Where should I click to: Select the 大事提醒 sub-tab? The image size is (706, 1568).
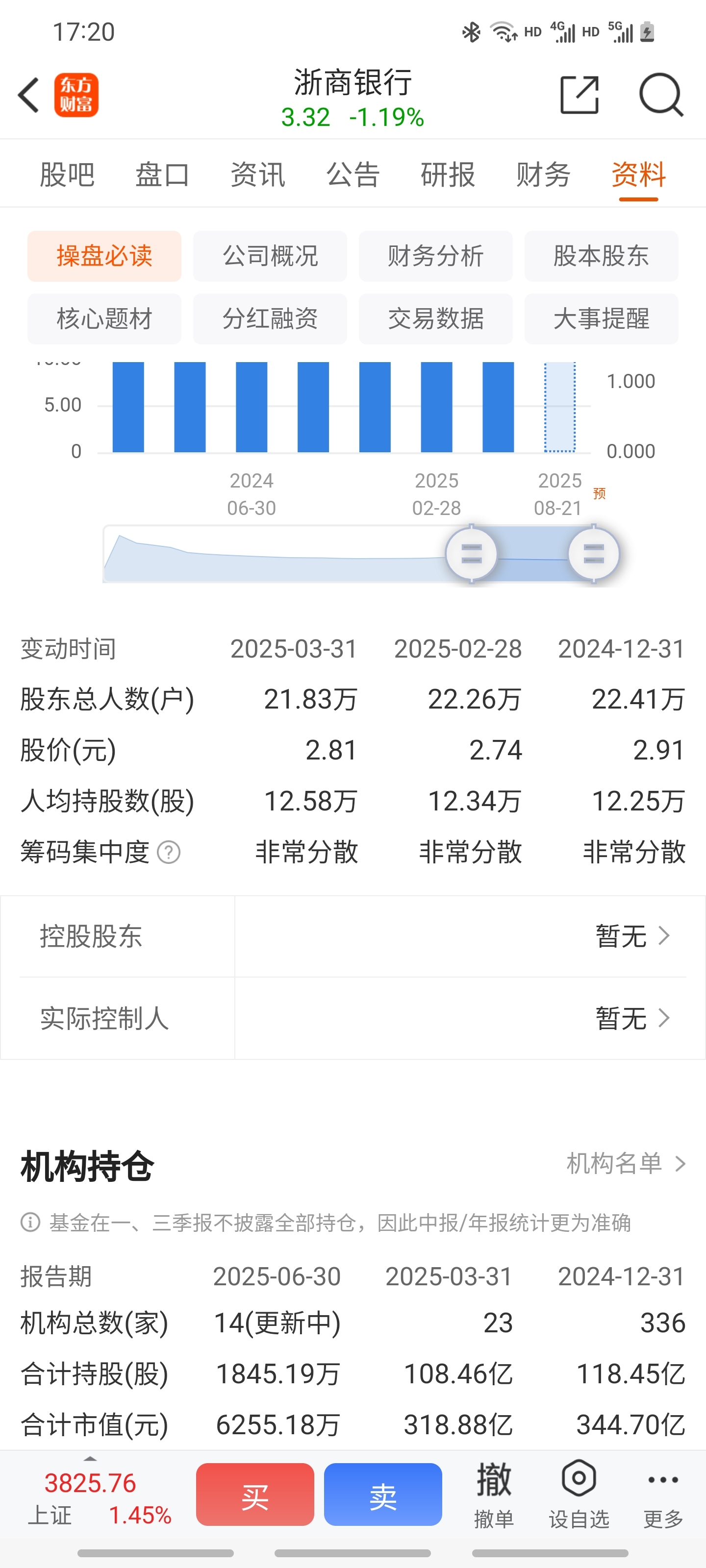click(x=601, y=319)
